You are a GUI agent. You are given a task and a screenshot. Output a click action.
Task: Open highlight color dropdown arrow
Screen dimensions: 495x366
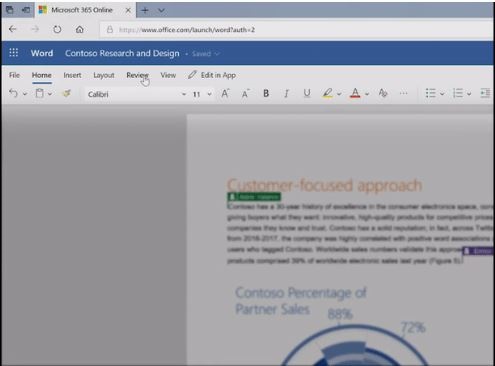click(x=339, y=94)
